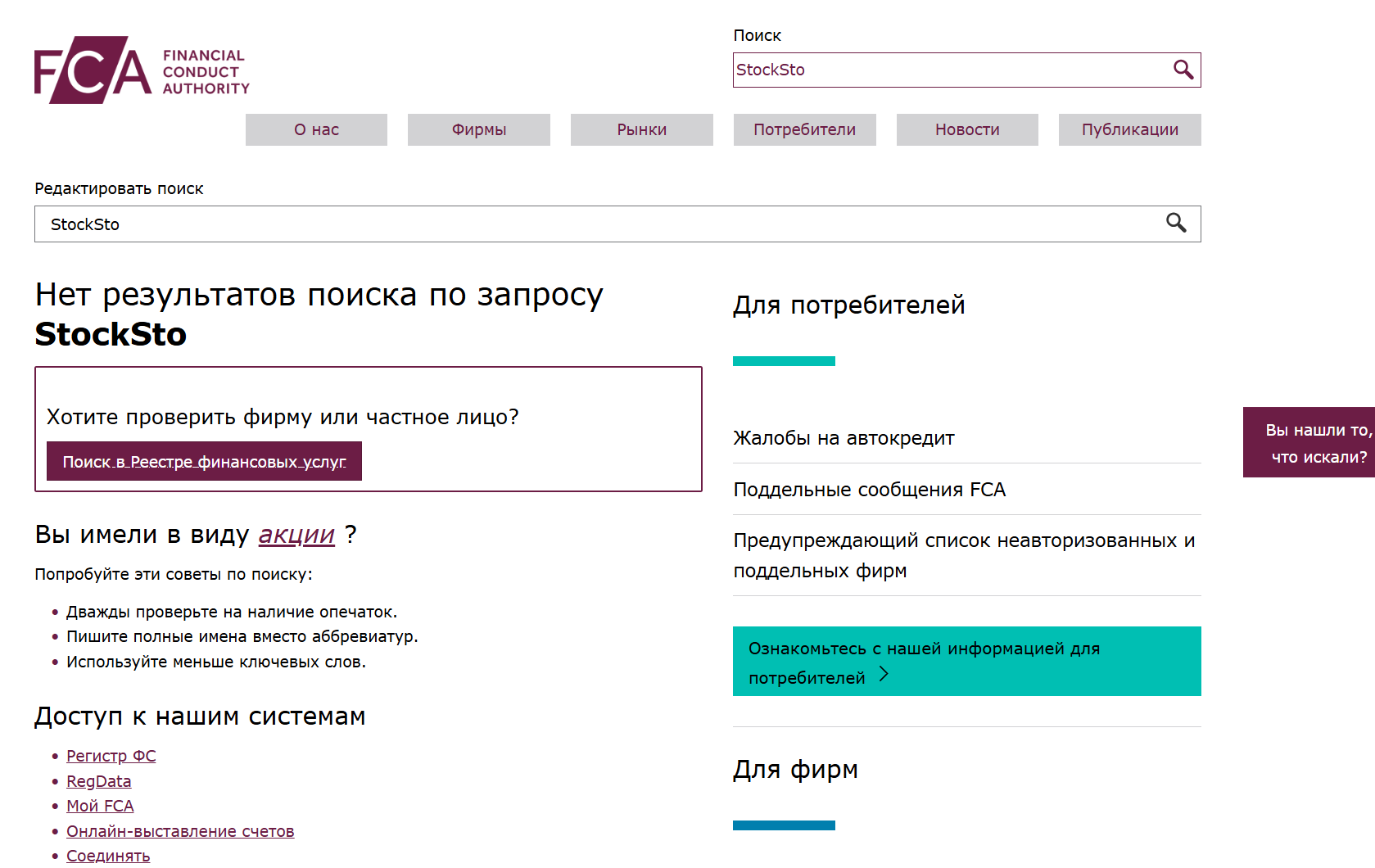The height and width of the screenshot is (868, 1375).
Task: Click the FCA logo
Action: point(139,69)
